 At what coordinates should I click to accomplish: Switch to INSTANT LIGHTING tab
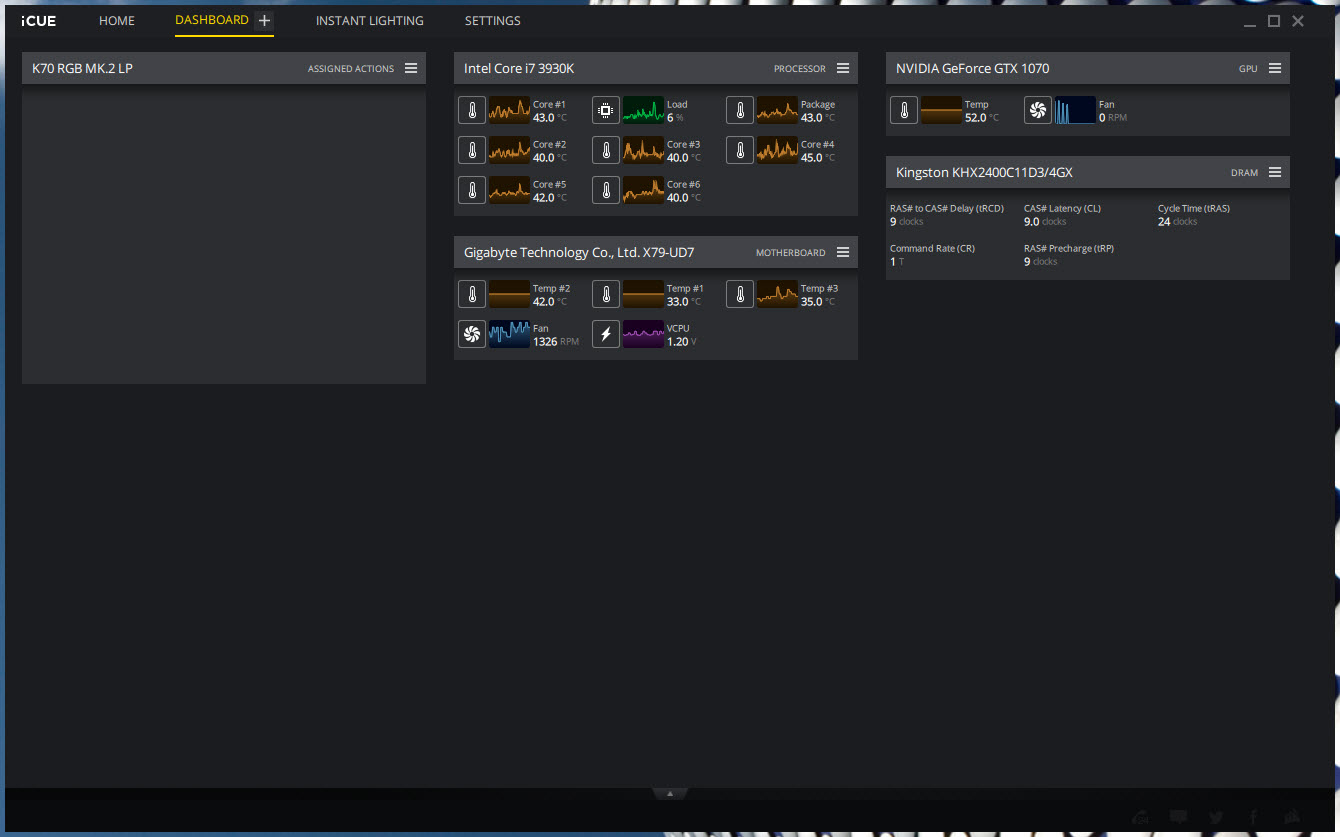[370, 21]
